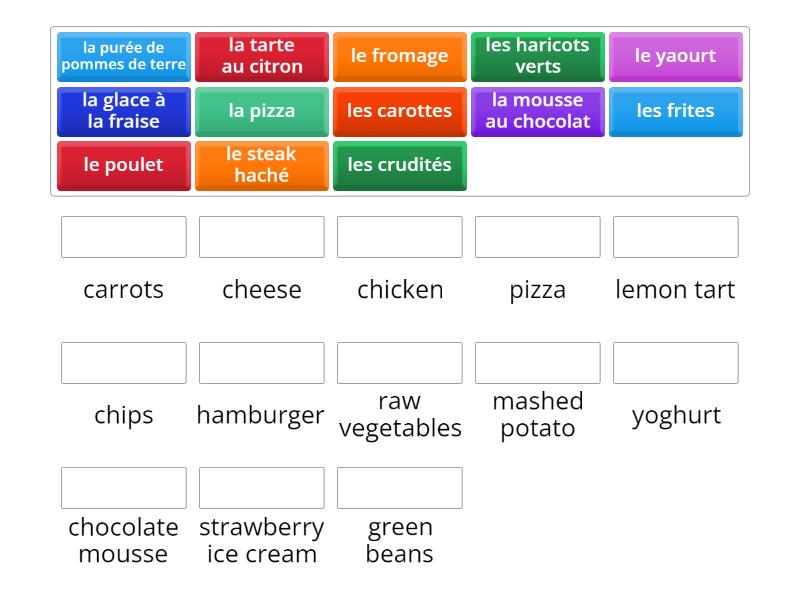This screenshot has height=600, width=800.
Task: Click the 'les frites' tile
Action: coord(676,111)
